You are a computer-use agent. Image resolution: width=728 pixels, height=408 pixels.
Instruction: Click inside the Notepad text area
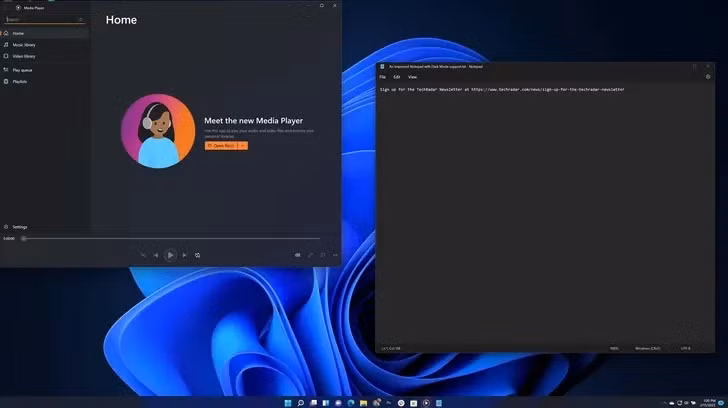pyautogui.click(x=545, y=214)
